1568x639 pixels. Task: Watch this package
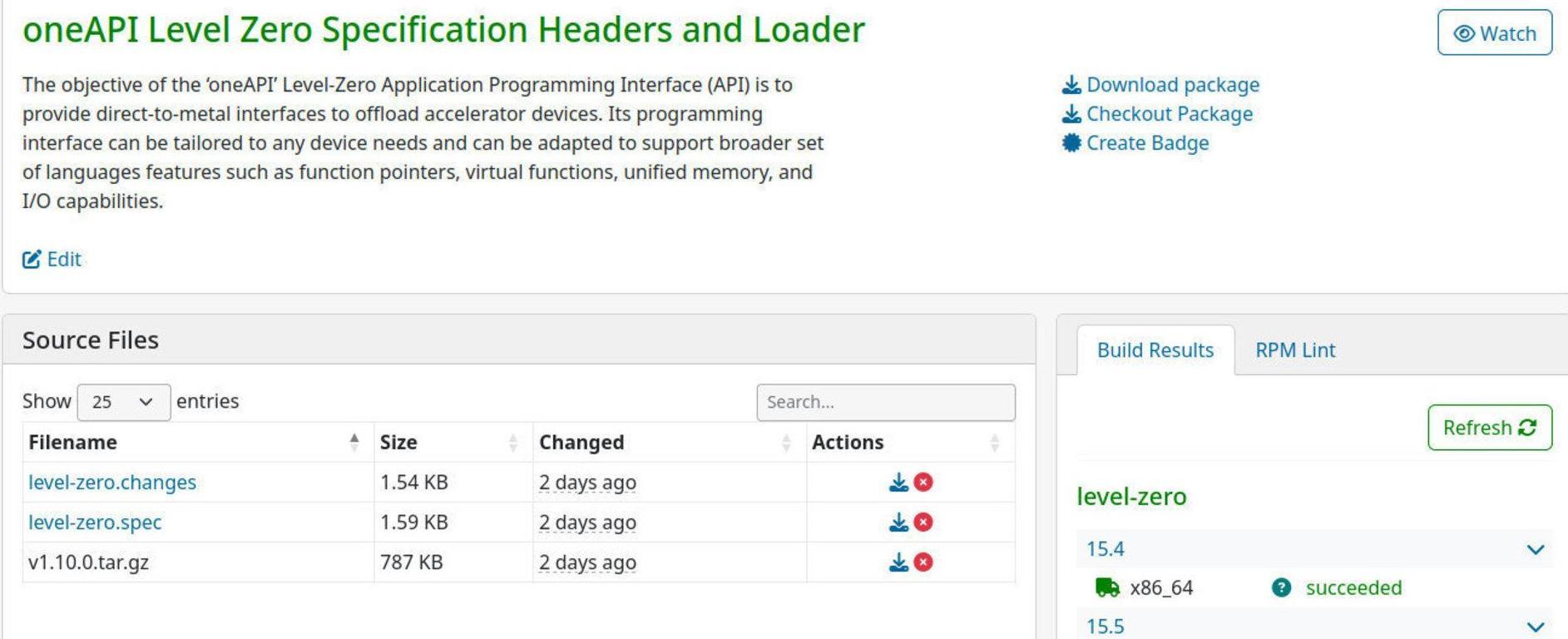click(x=1495, y=33)
